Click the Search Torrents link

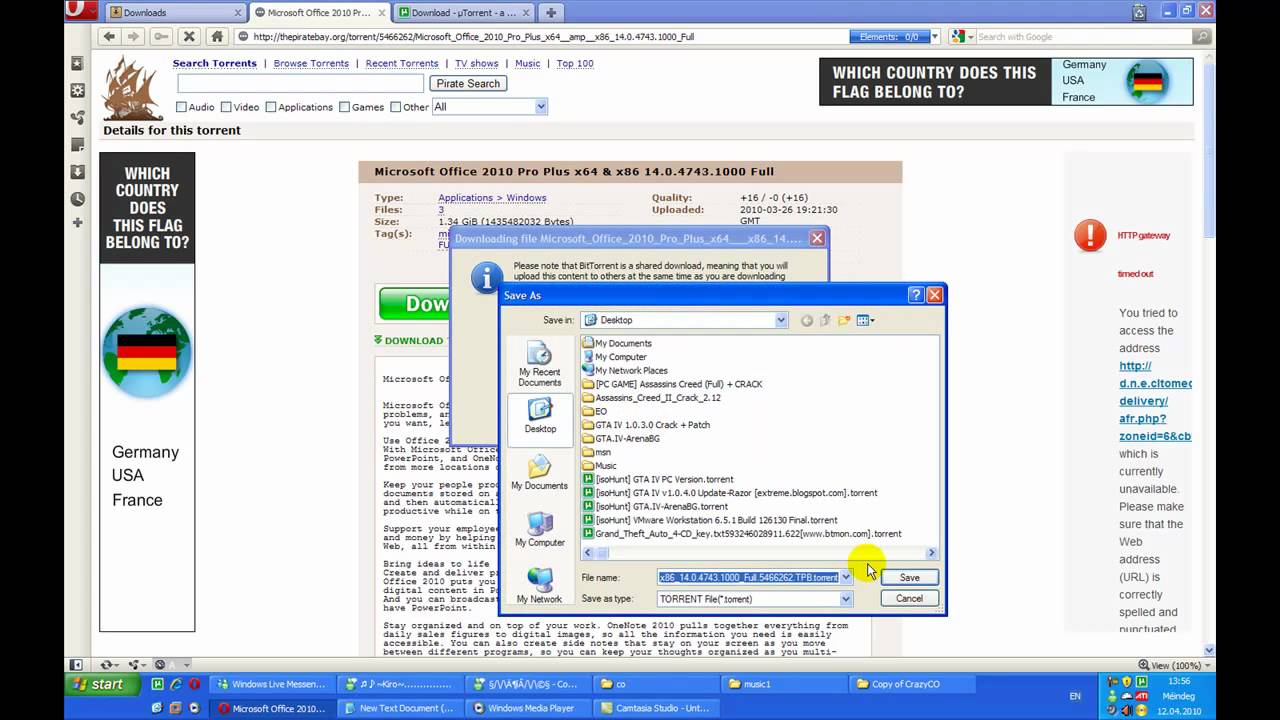point(215,63)
